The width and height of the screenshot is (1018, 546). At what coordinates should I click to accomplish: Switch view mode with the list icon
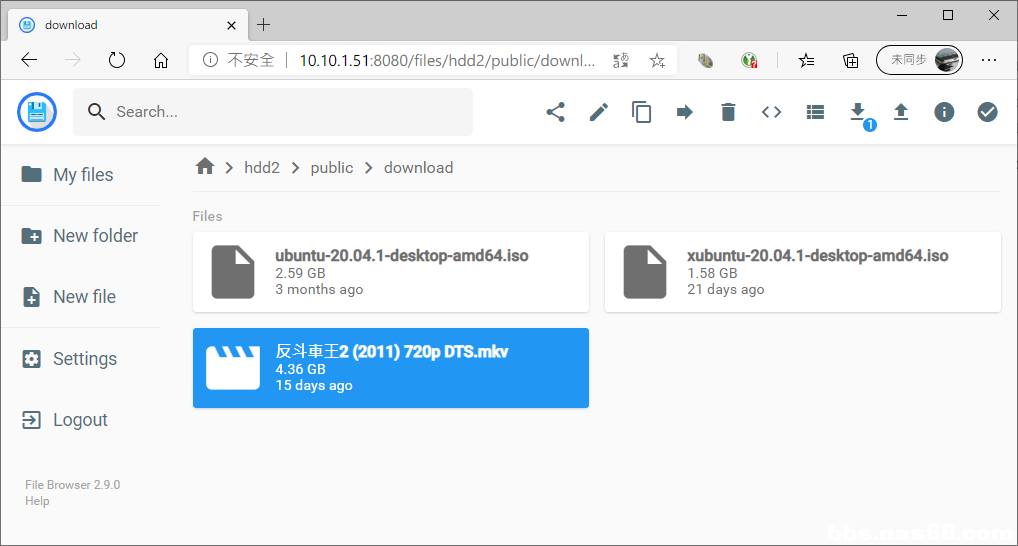pyautogui.click(x=815, y=112)
